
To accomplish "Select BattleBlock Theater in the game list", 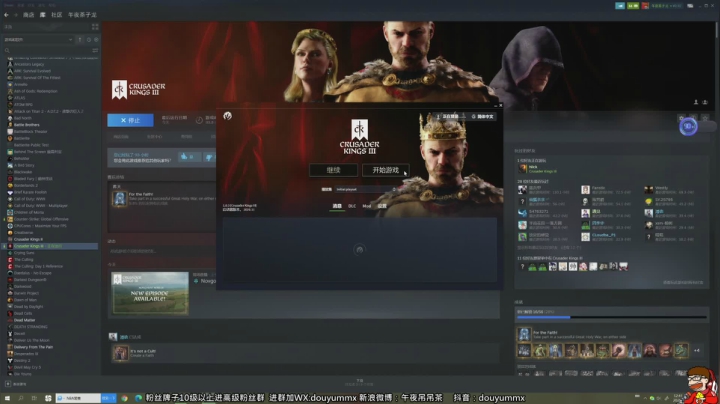I will click(x=30, y=131).
